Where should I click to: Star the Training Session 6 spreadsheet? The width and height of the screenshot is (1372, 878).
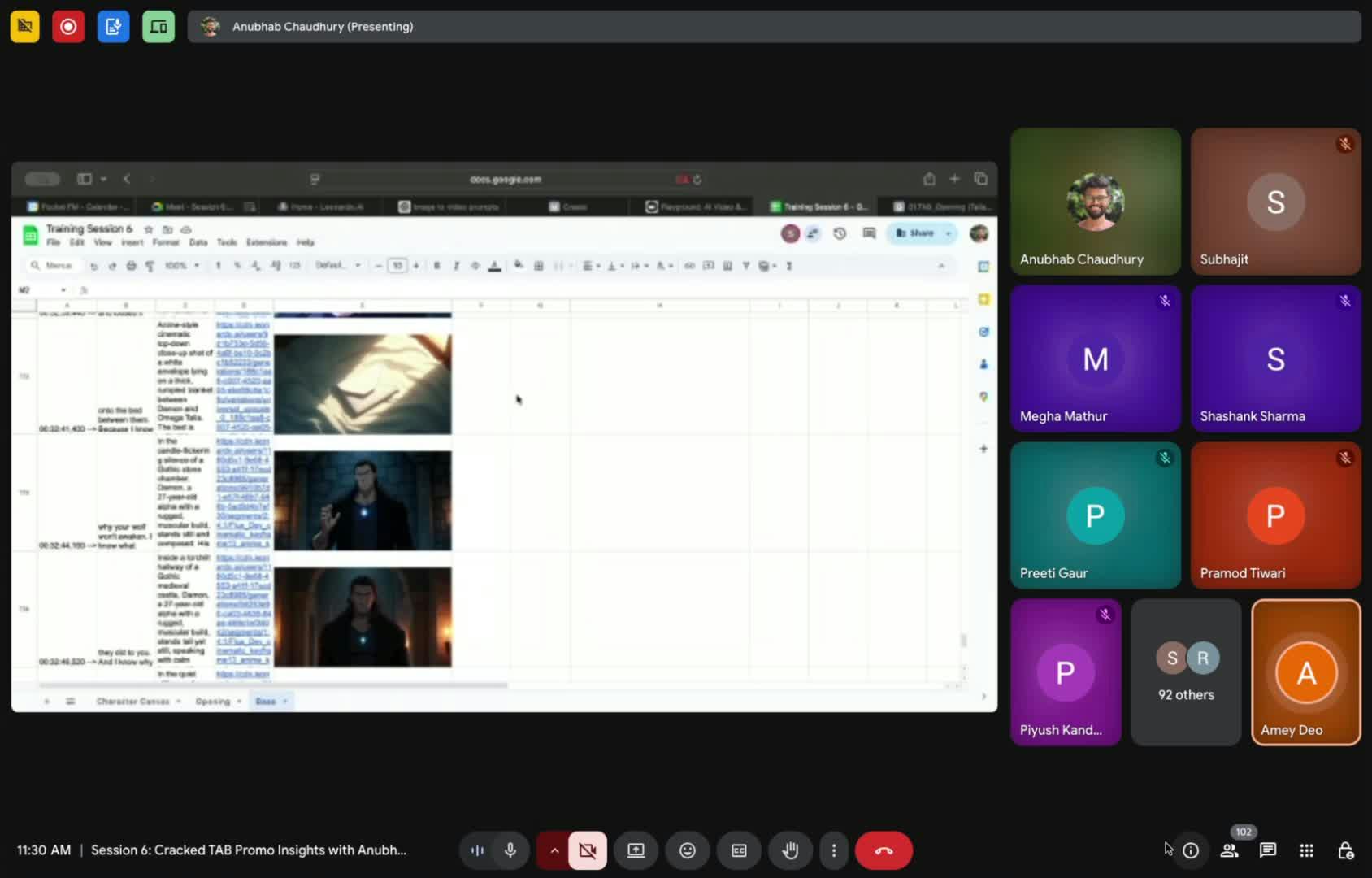[x=149, y=229]
